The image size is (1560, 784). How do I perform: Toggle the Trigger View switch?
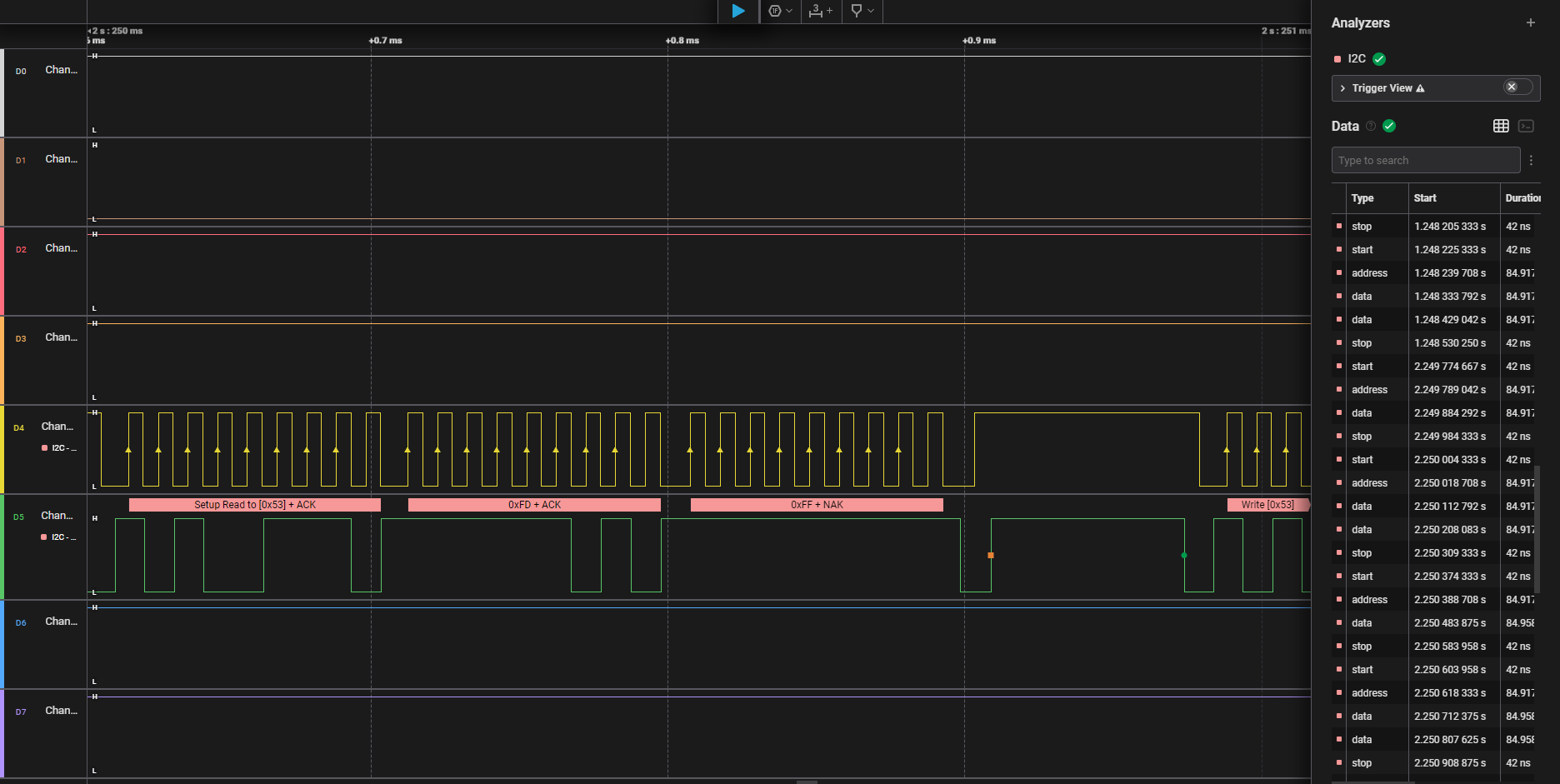tap(1517, 87)
